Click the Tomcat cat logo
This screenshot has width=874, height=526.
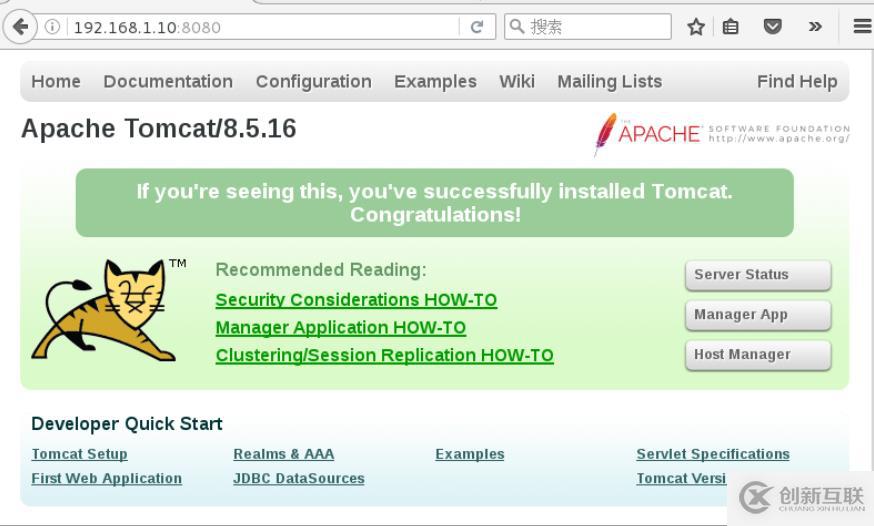[x=109, y=310]
